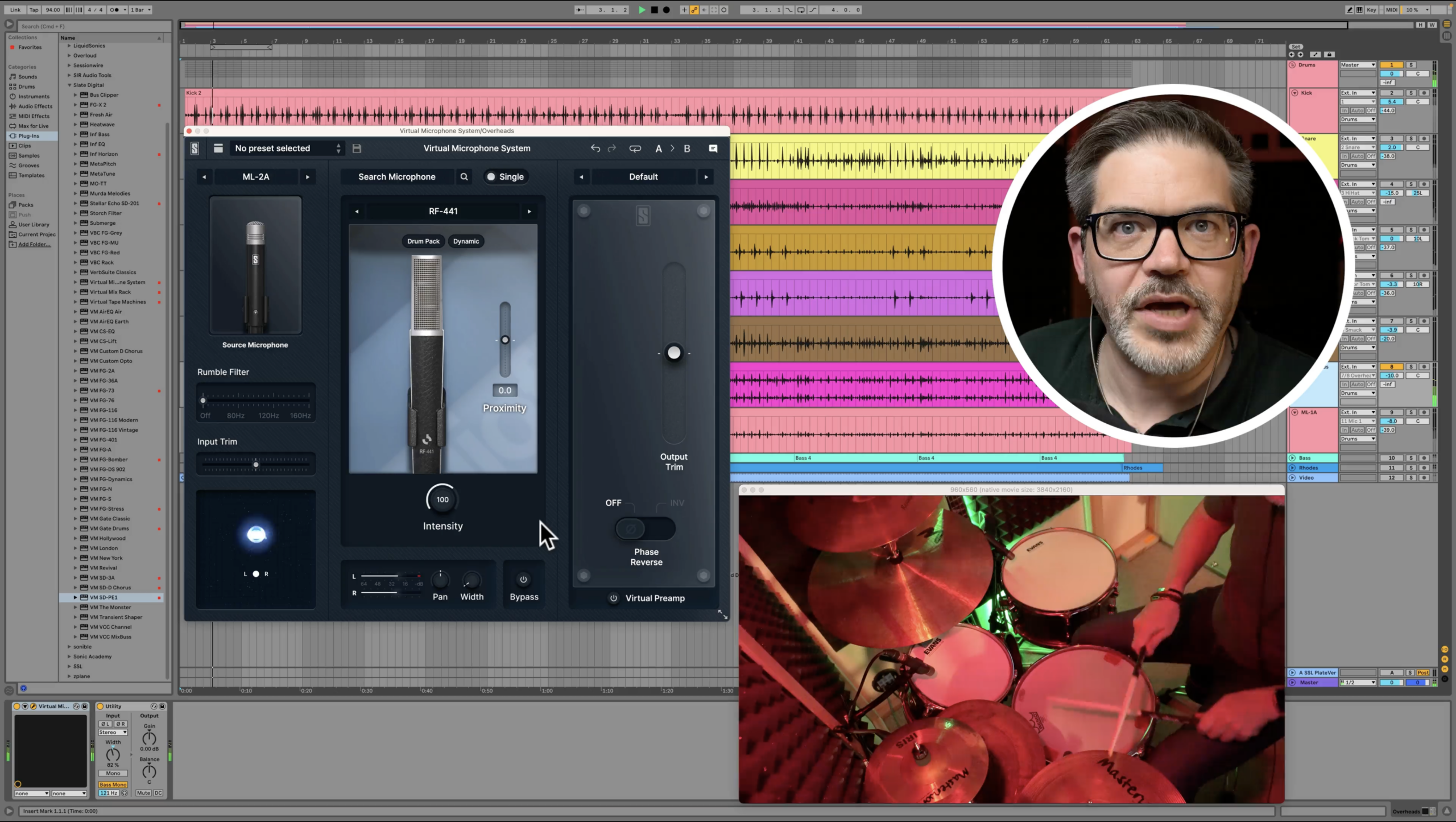Image resolution: width=1456 pixels, height=822 pixels.
Task: Open the 1 Bar quantization dropdown
Action: click(x=140, y=10)
